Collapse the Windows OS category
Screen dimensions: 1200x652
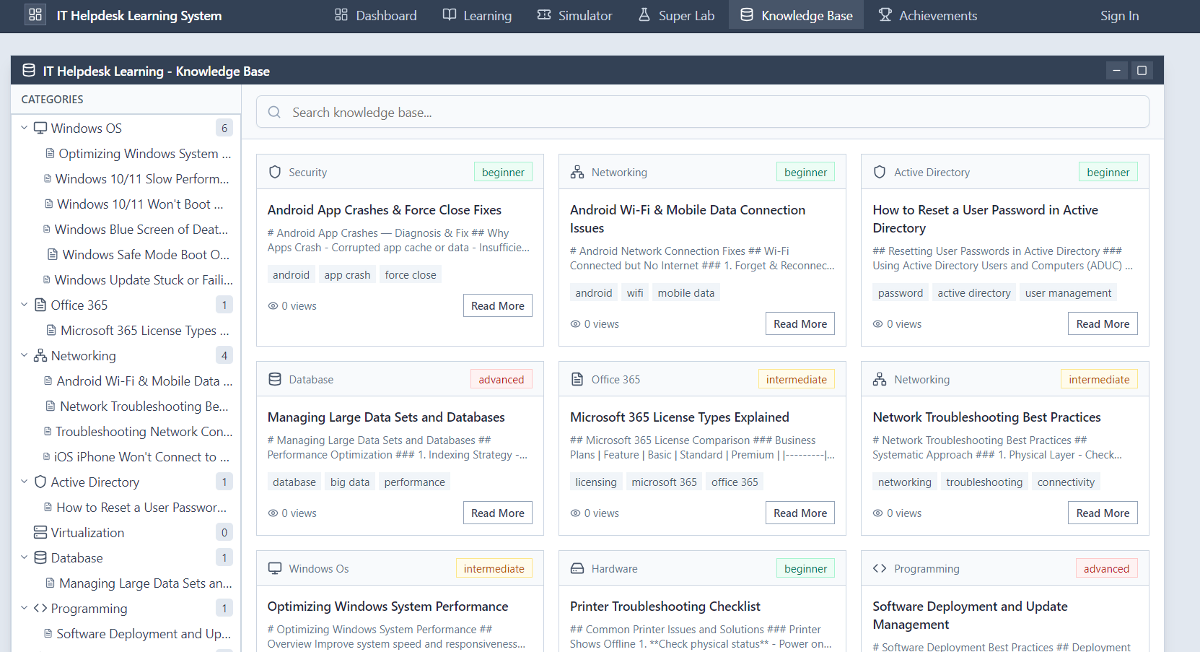click(25, 128)
